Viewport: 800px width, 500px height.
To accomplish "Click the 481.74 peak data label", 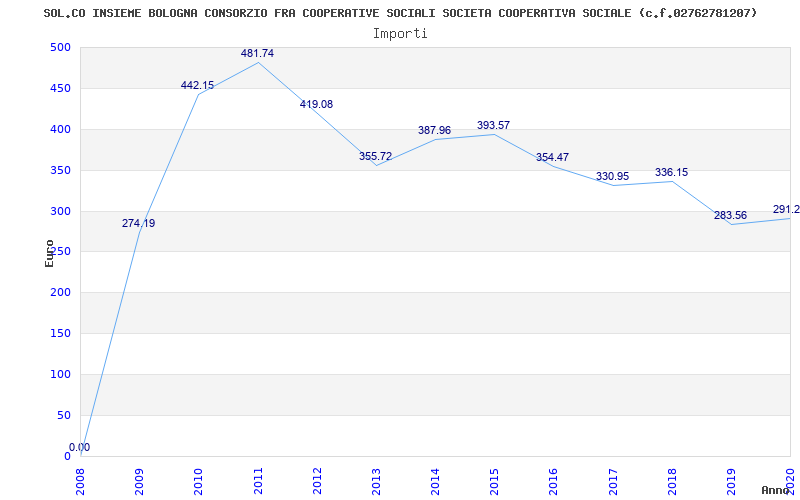I will click(x=257, y=54).
